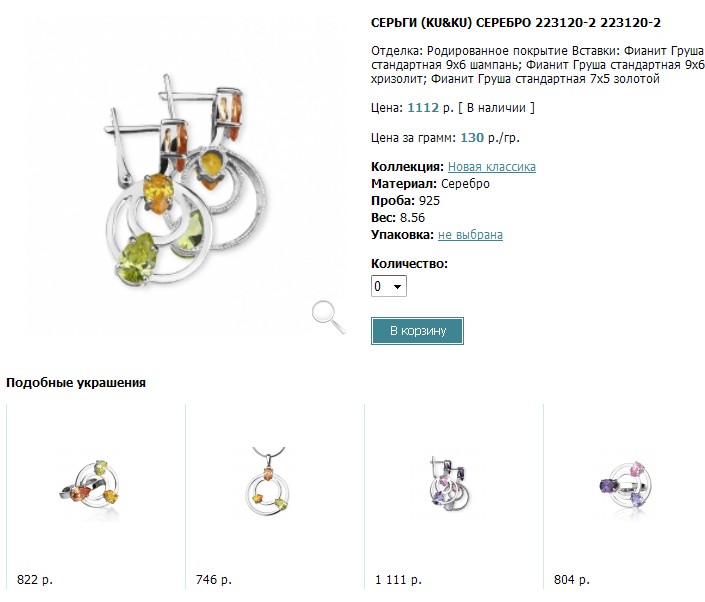
Task: Click the product title СЕРЬГИ (KU&KU) СЕРЕБРО
Action: pos(515,22)
